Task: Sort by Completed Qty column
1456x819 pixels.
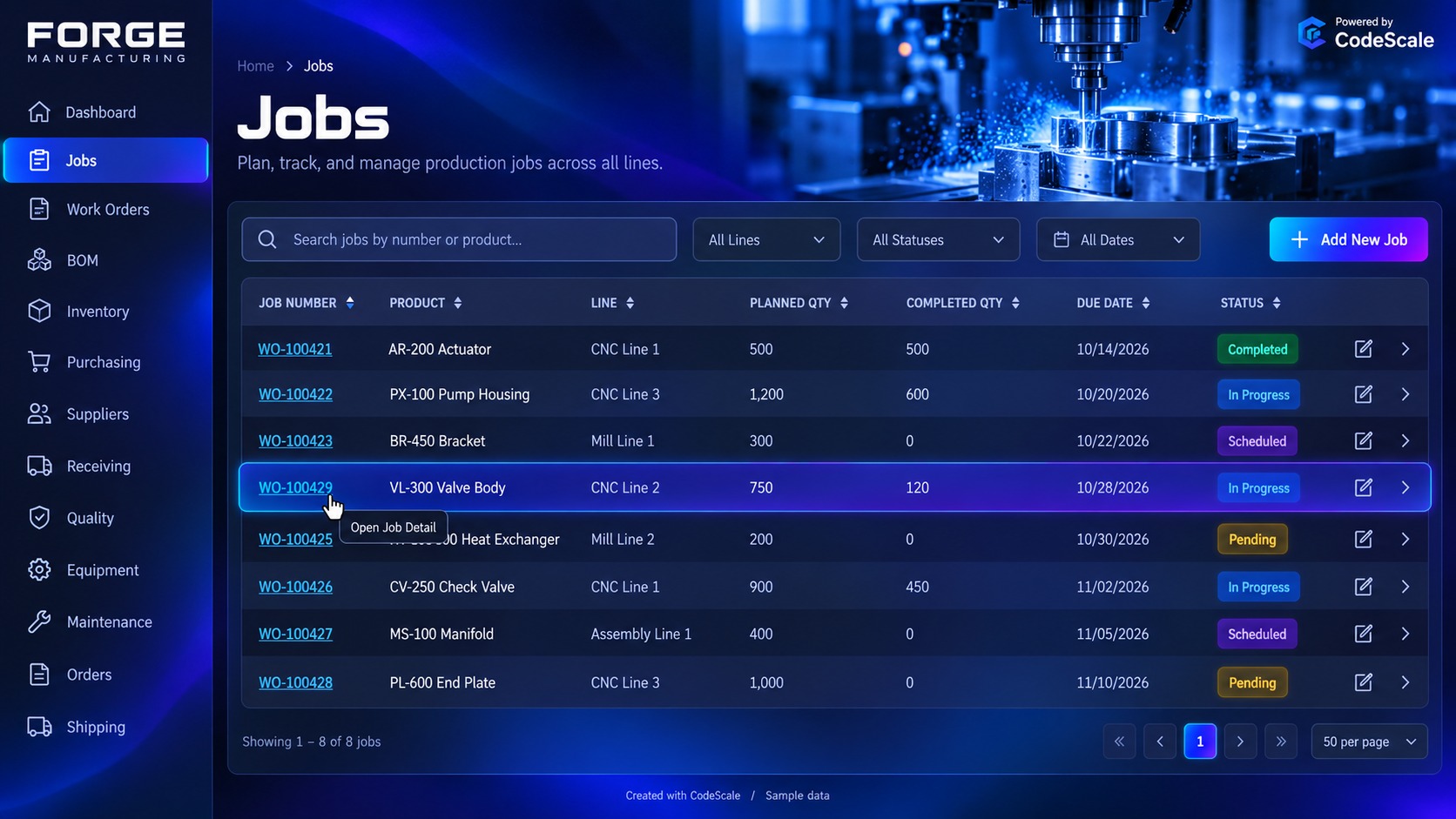Action: point(1015,303)
